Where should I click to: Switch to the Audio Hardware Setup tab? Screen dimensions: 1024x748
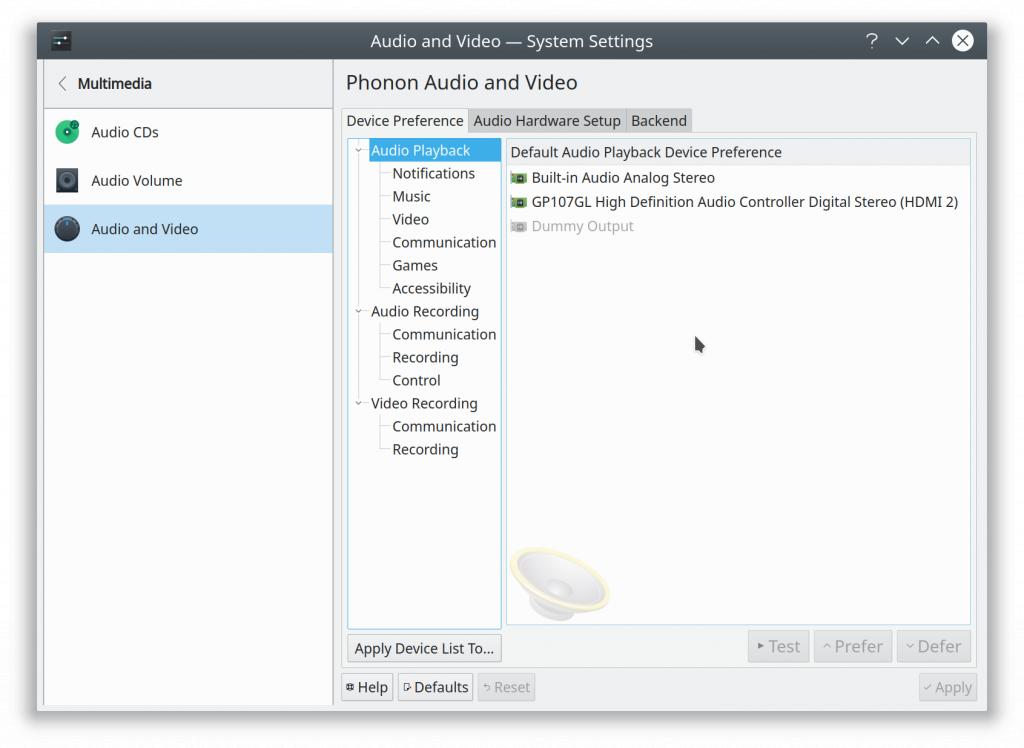(x=547, y=121)
